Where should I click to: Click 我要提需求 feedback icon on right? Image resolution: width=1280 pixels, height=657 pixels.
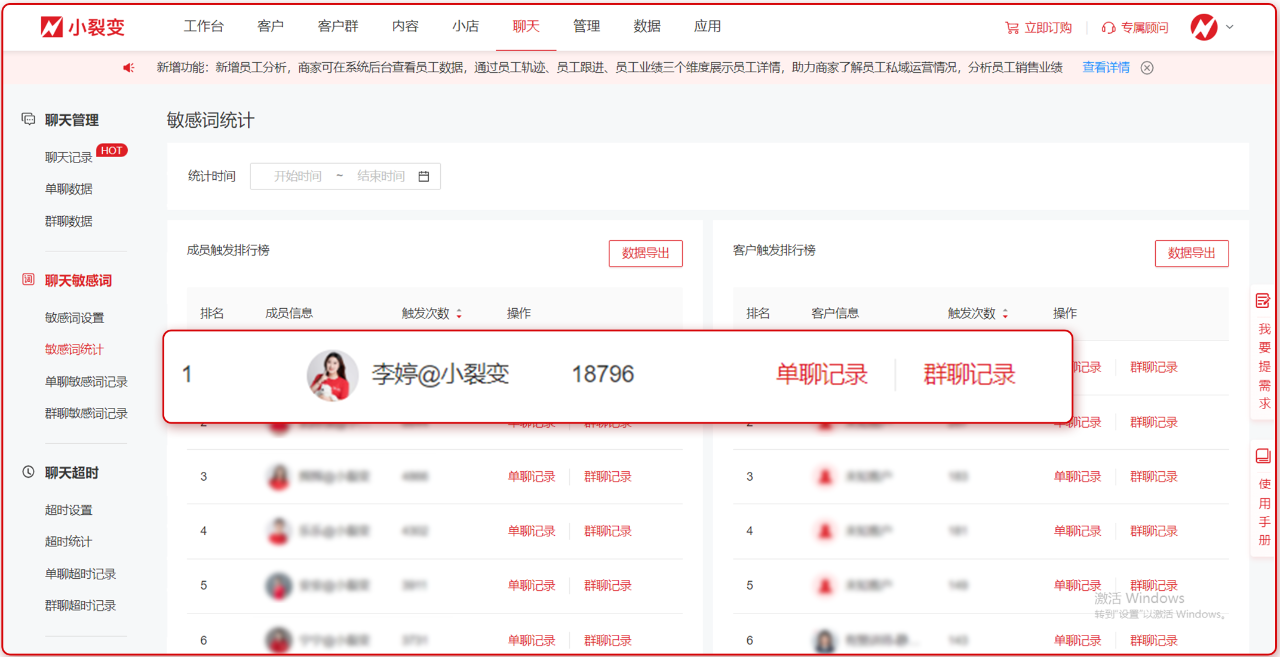point(1263,300)
